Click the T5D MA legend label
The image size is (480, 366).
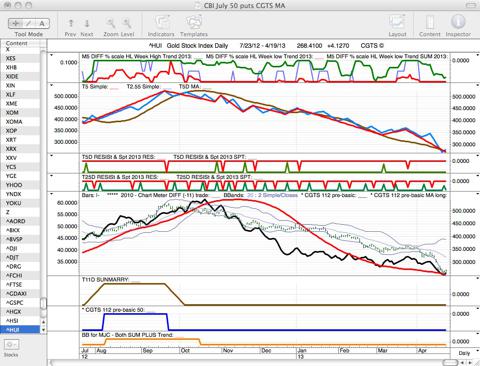pos(189,86)
